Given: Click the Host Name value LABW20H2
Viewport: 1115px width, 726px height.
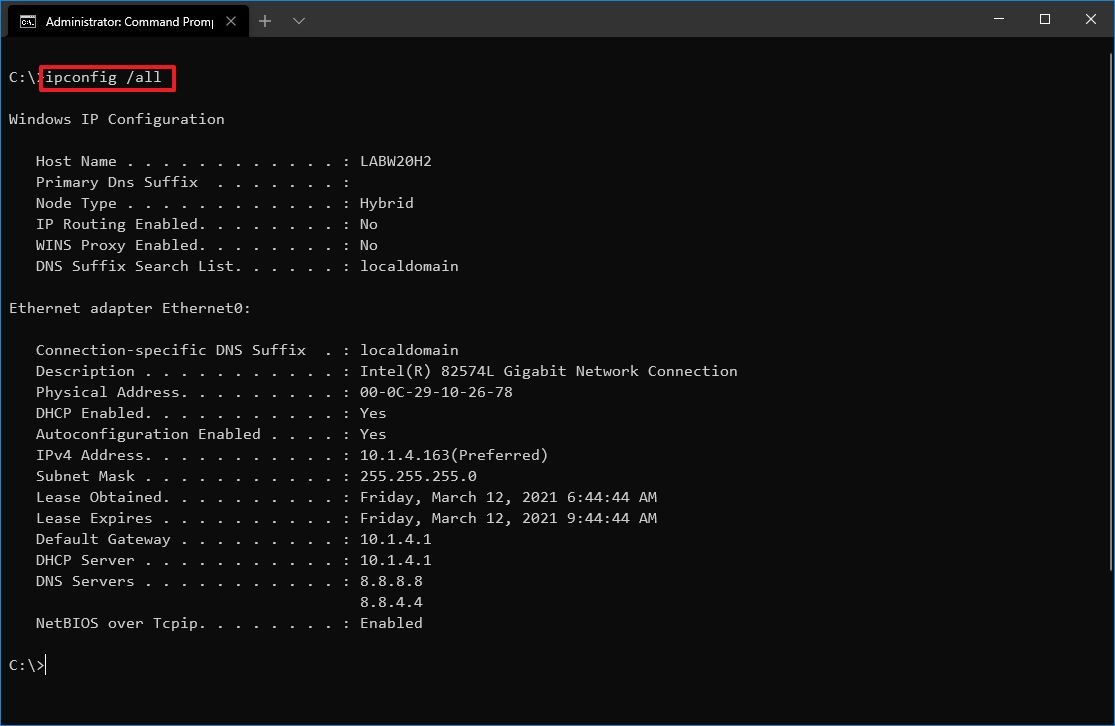Looking at the screenshot, I should click(396, 160).
